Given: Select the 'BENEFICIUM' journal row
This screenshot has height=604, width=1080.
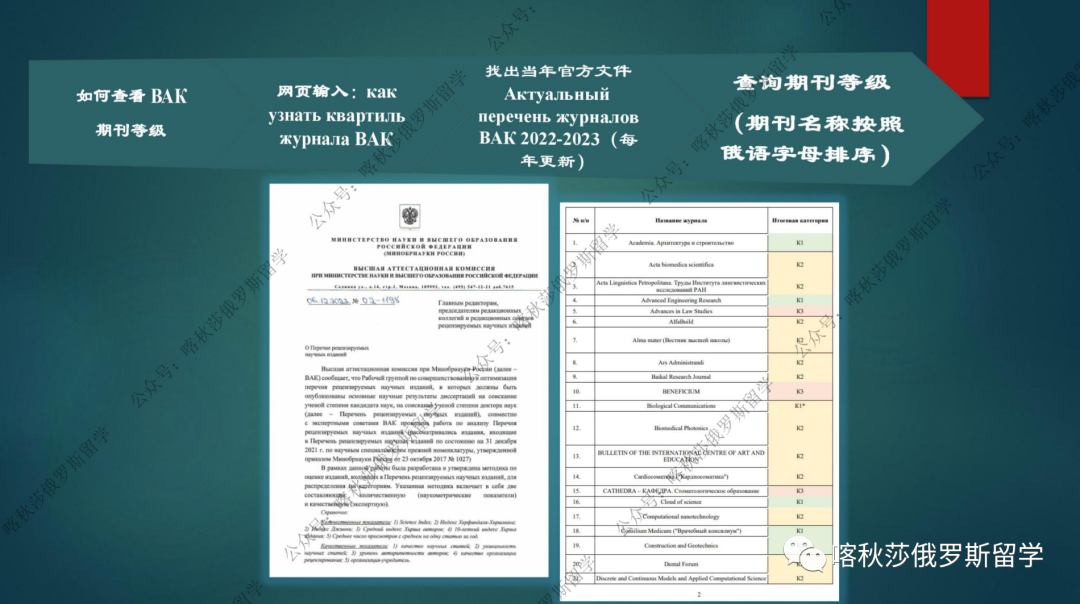Looking at the screenshot, I should (x=699, y=391).
